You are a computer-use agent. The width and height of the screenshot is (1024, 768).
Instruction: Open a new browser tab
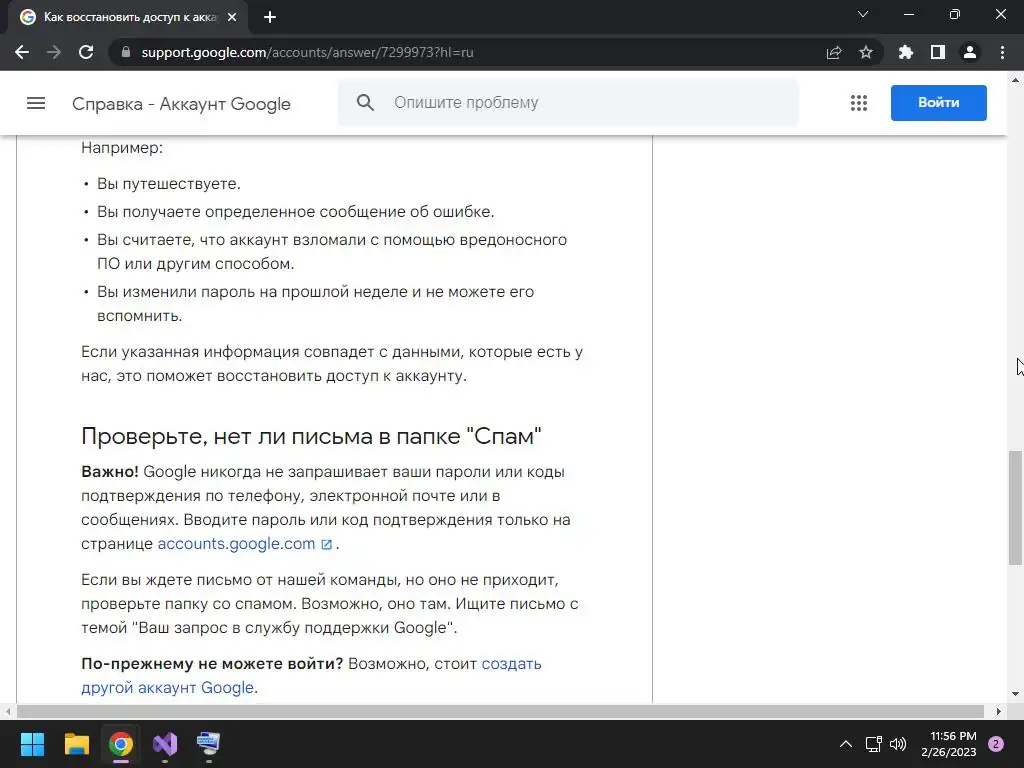tap(270, 18)
